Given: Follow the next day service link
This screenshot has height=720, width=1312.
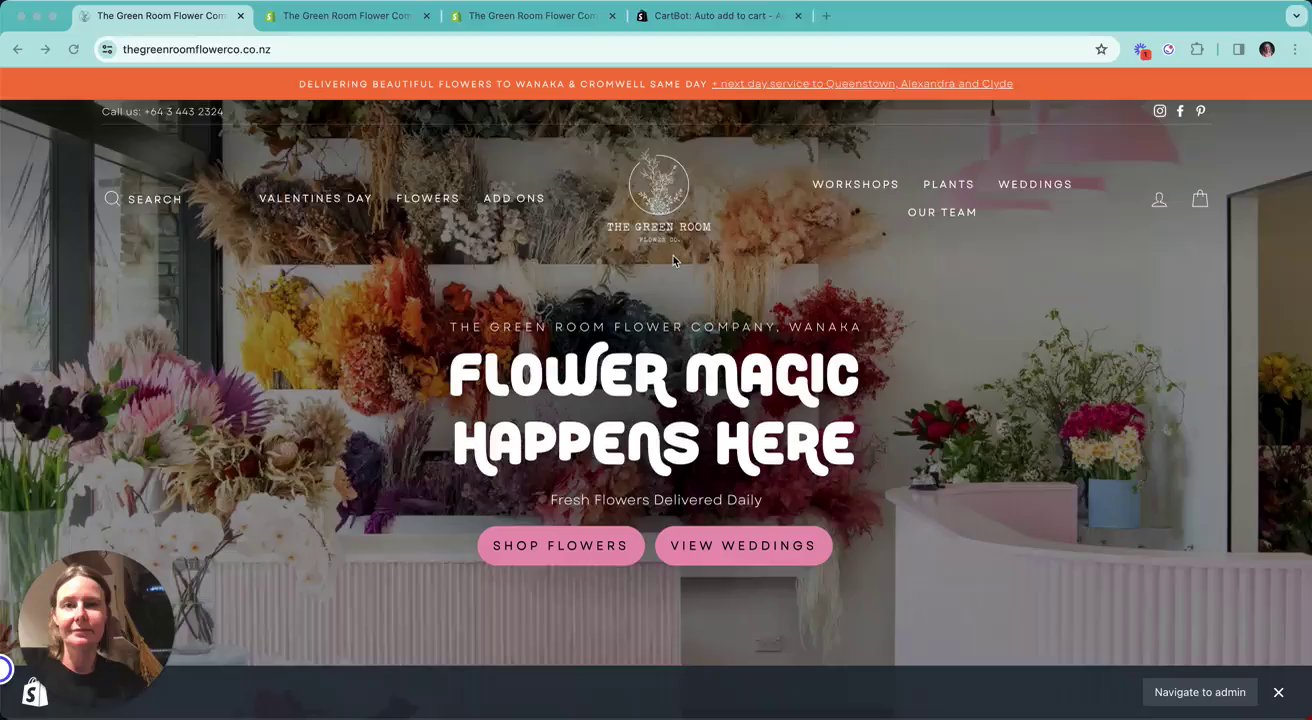Looking at the screenshot, I should 862,84.
